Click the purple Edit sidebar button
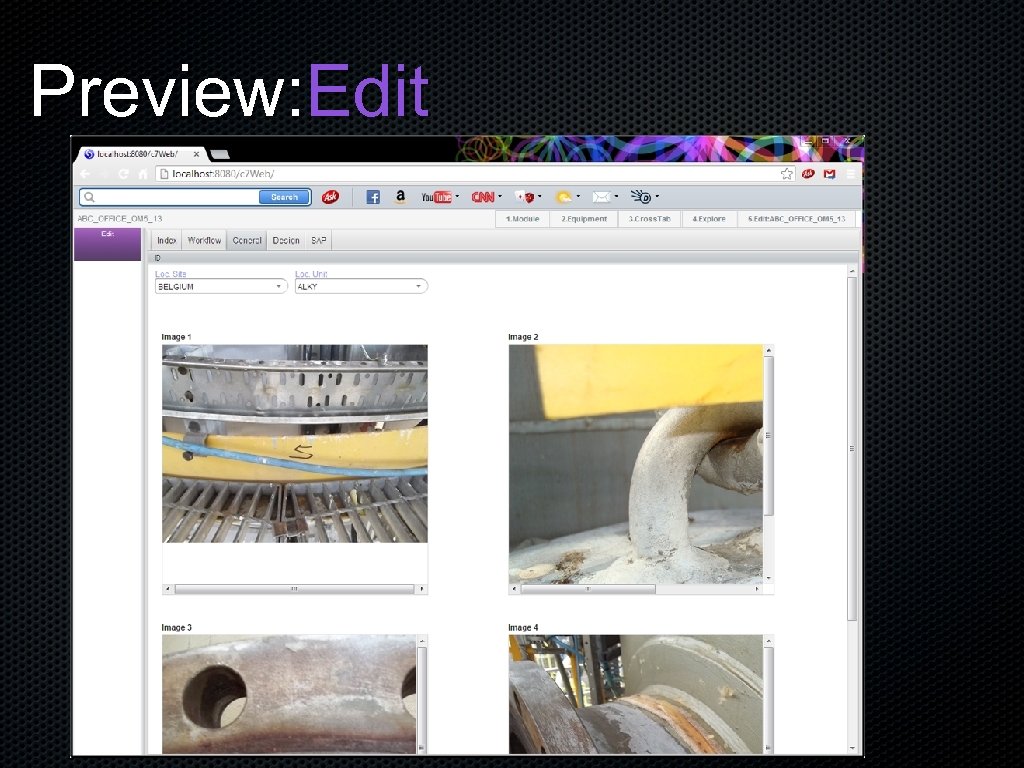The image size is (1024, 768). pyautogui.click(x=108, y=244)
